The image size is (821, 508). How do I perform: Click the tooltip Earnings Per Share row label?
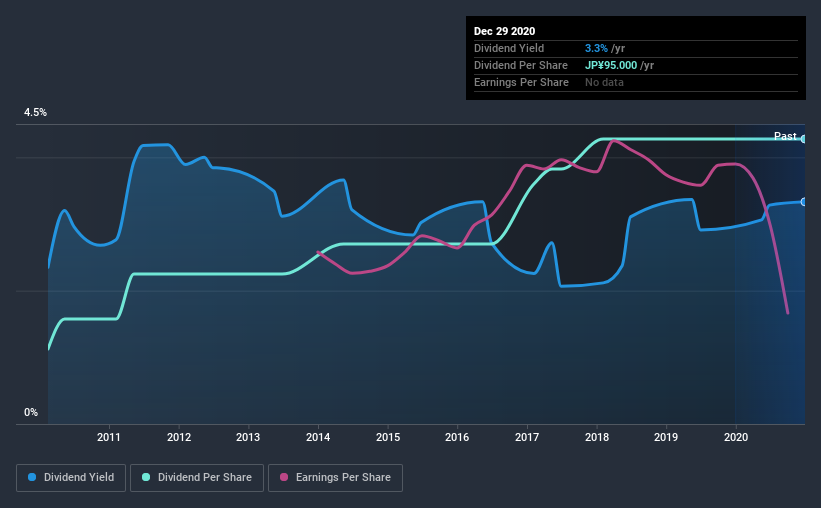pos(521,82)
